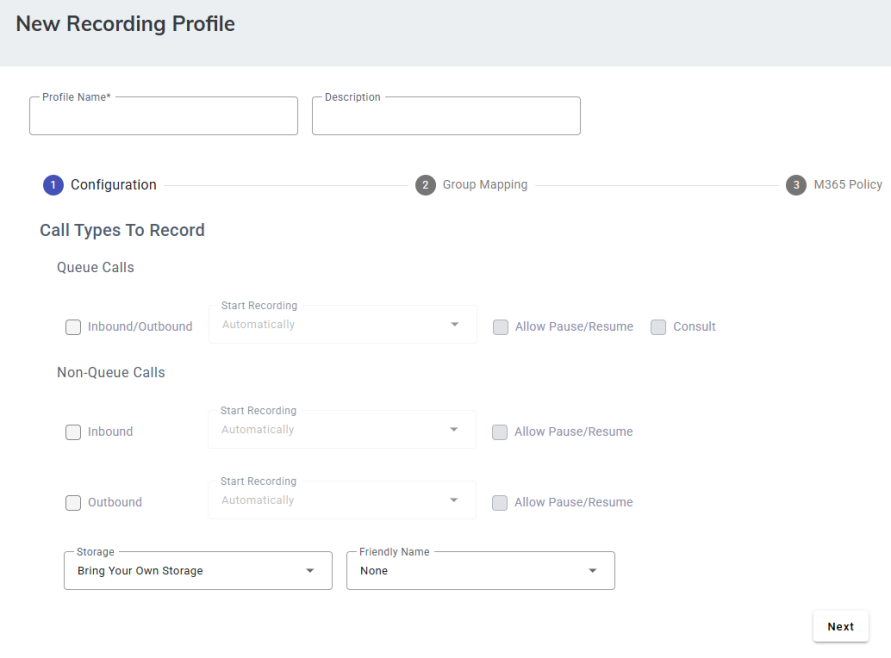Expand the Friendly Name dropdown
Image resolution: width=891 pixels, height=658 pixels.
tap(480, 571)
